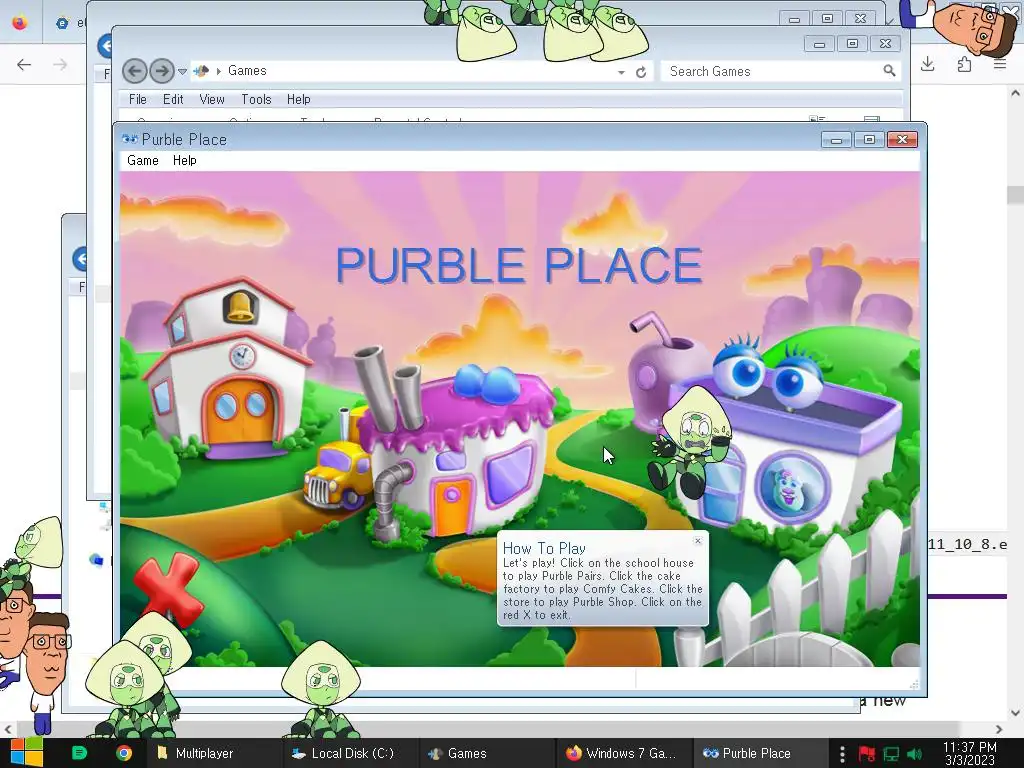
Task: Open the taskbar clock and date
Action: pyautogui.click(x=970, y=753)
